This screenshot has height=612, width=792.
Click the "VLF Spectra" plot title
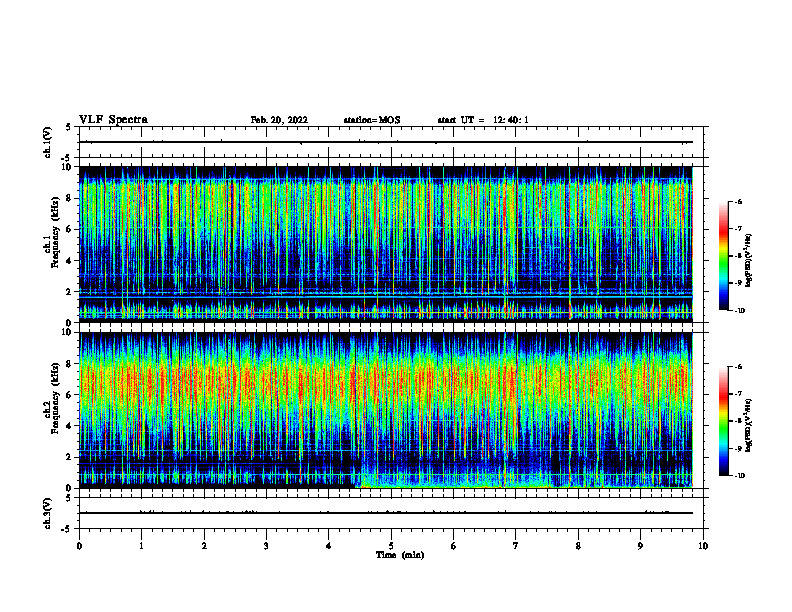pyautogui.click(x=113, y=120)
